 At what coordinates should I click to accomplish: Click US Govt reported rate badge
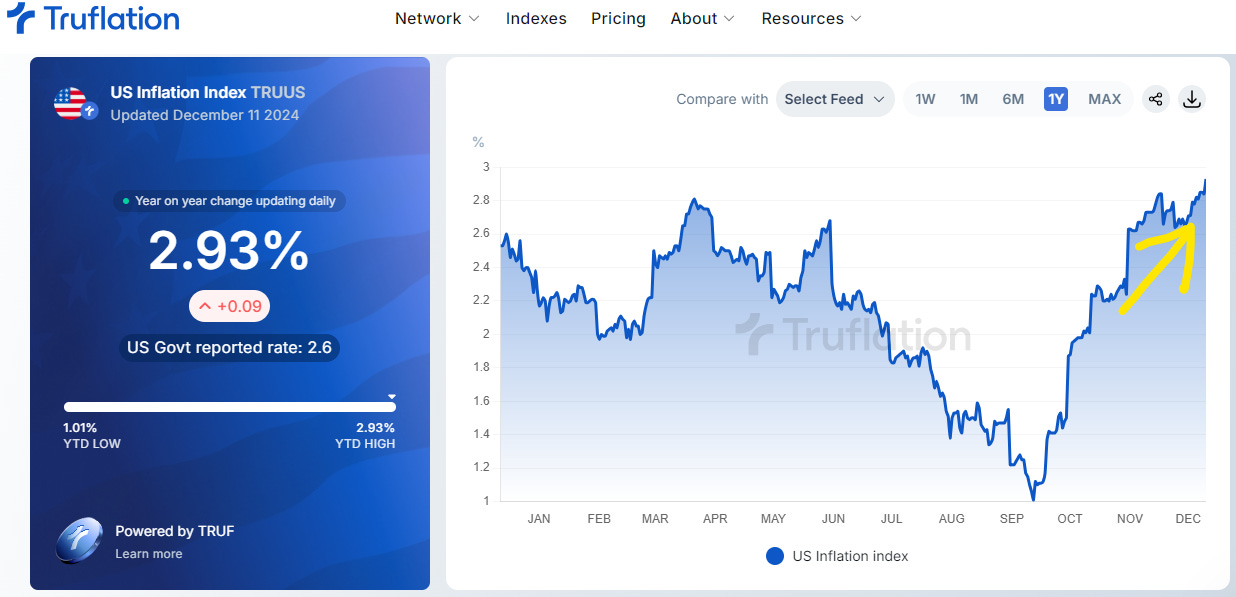pos(230,348)
